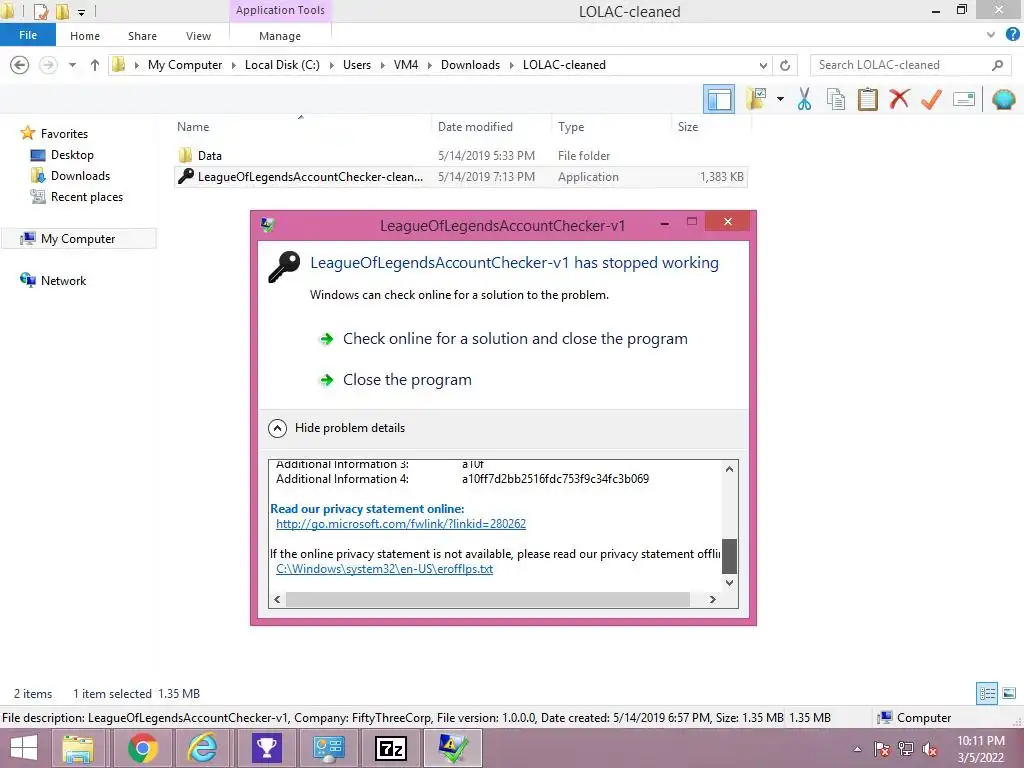Expand the ribbon with the chevron
This screenshot has width=1024, height=768.
pos(991,35)
